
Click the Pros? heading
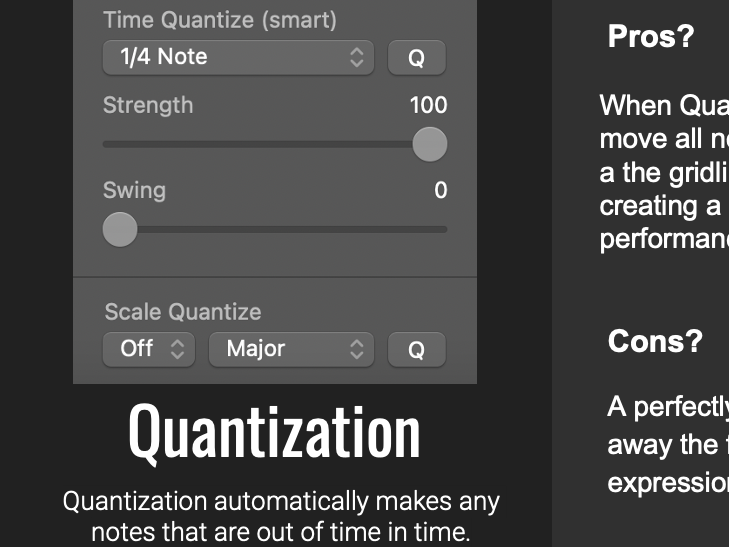point(651,37)
